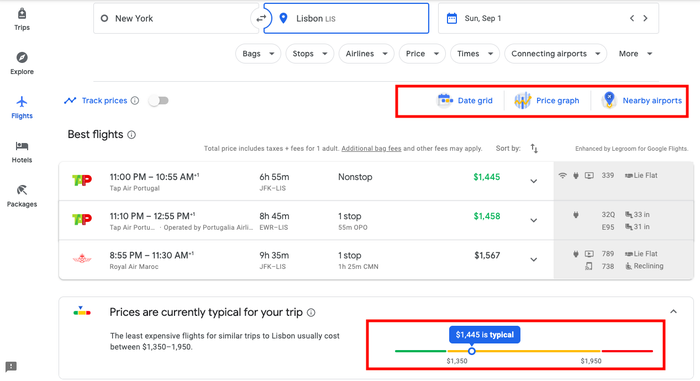Click the Royal Air Maroc logo
The image size is (700, 381).
click(82, 259)
